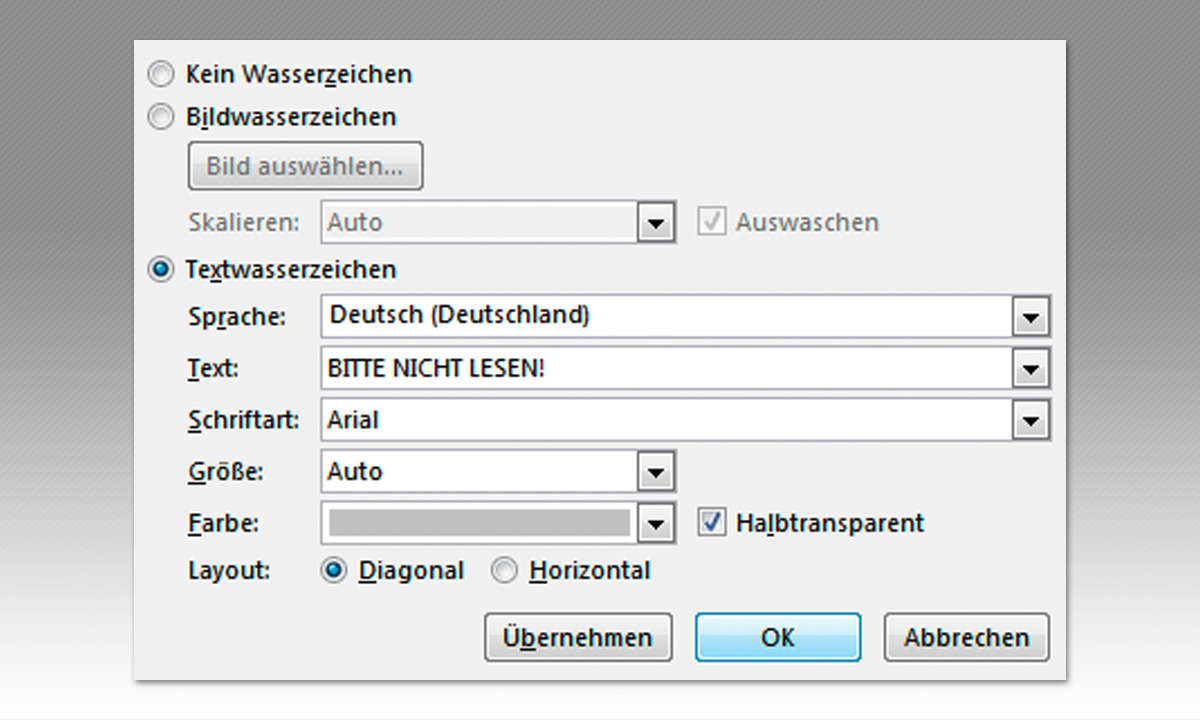
Task: Expand the Text dropdown arrow
Action: (x=1031, y=369)
